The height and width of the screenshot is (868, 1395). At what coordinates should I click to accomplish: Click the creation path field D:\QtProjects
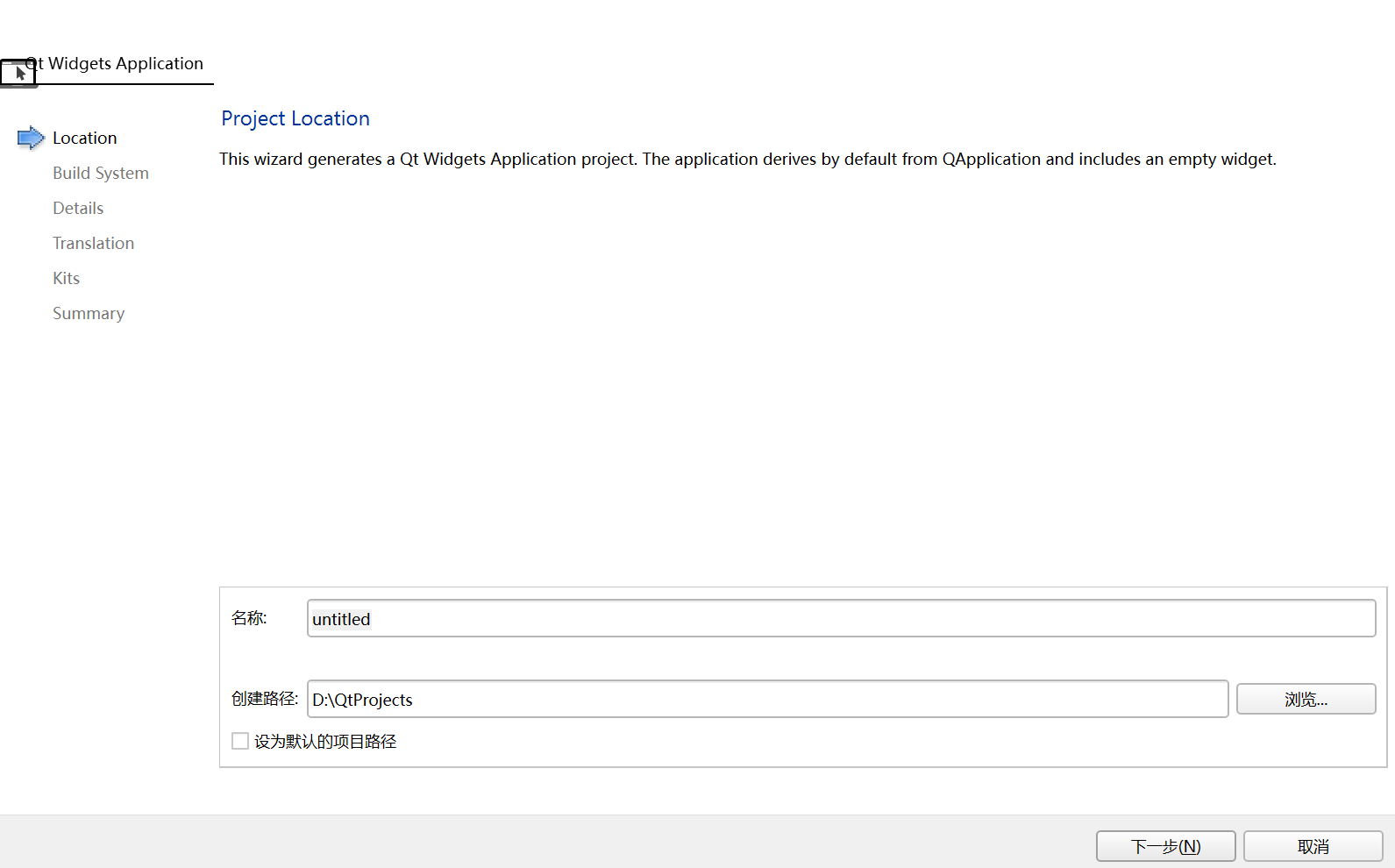pos(767,699)
